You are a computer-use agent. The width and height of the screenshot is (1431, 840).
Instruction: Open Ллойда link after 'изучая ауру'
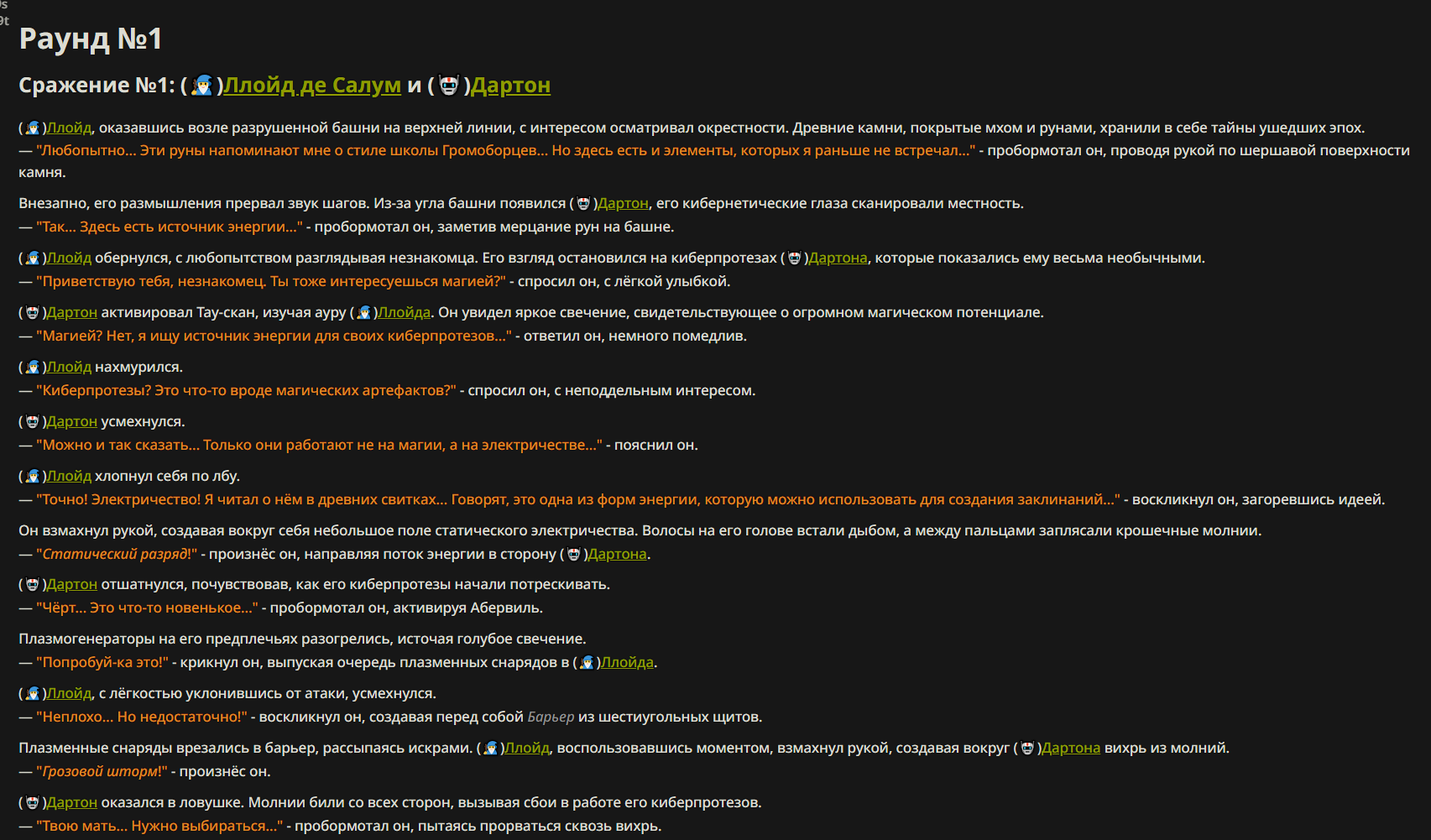[x=404, y=312]
